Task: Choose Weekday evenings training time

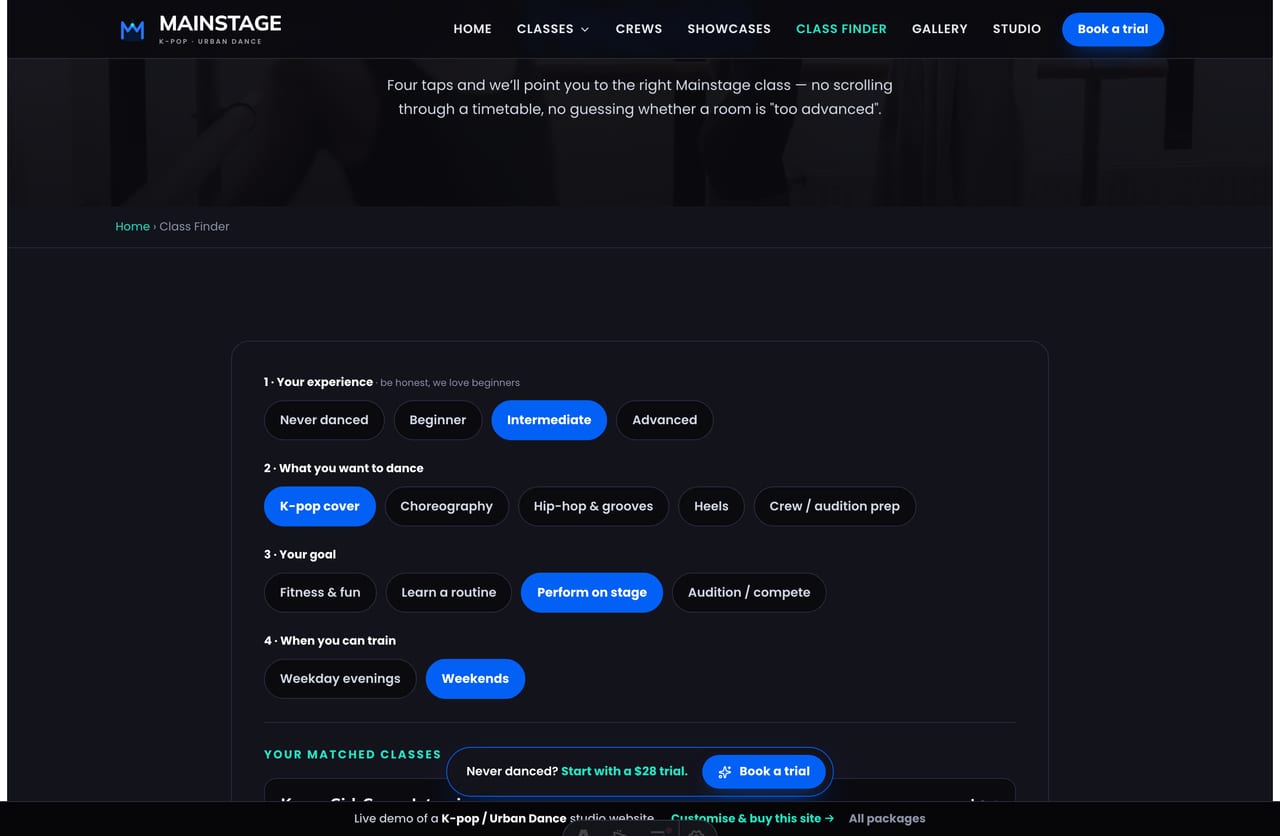Action: pyautogui.click(x=340, y=678)
